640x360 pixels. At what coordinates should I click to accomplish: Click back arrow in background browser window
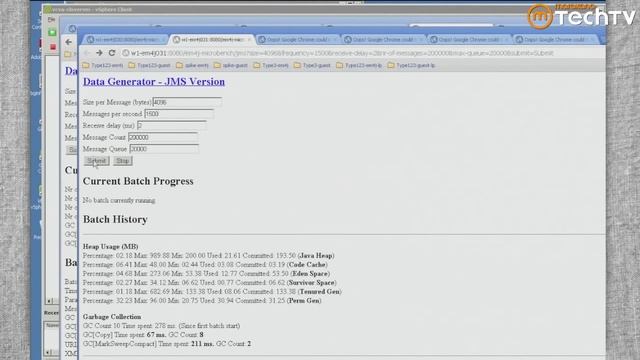pyautogui.click(x=68, y=42)
